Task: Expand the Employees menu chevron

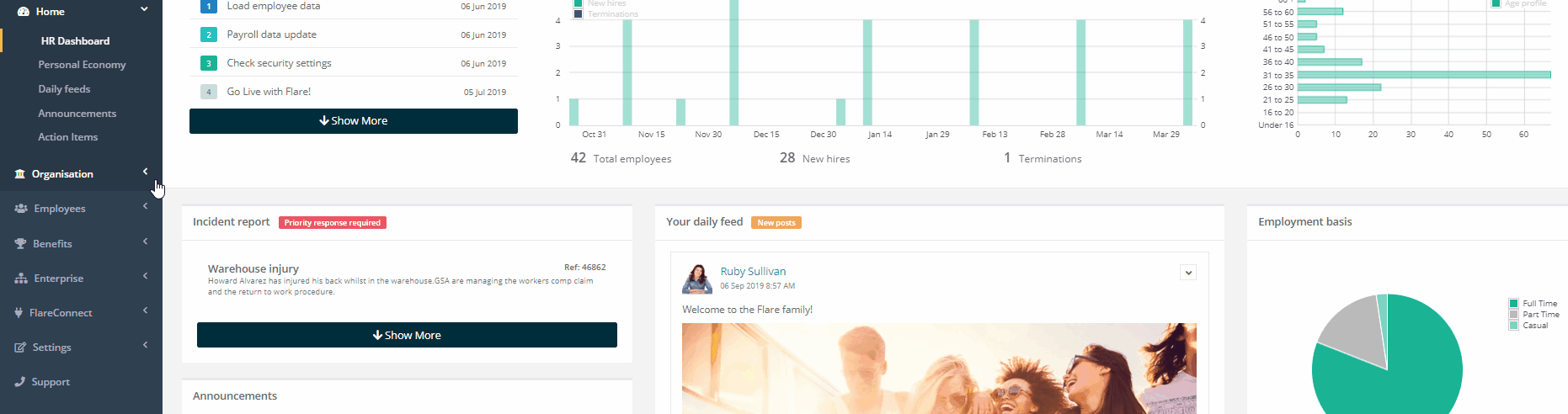Action: tap(145, 206)
